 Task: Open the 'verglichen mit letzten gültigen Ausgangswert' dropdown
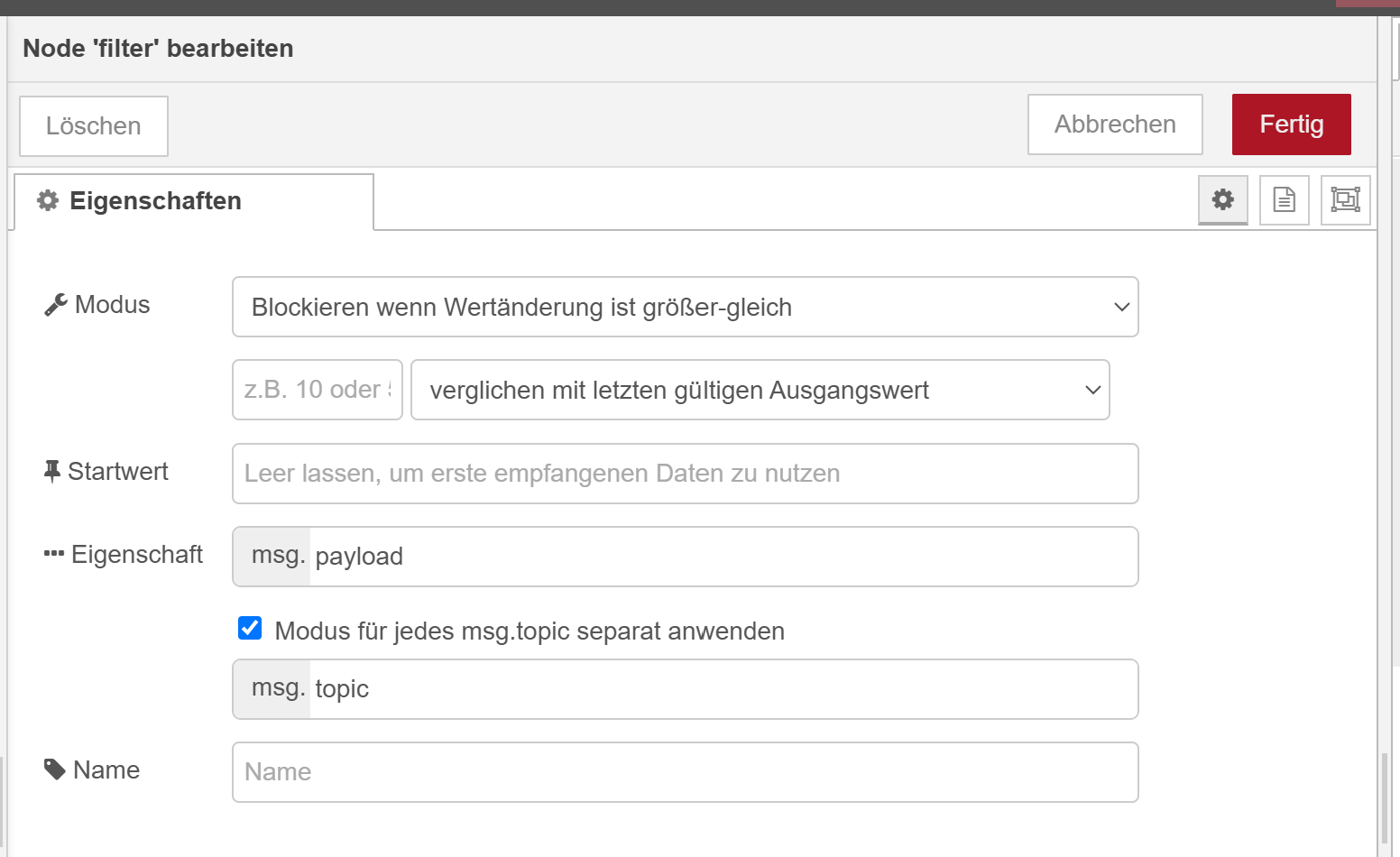(760, 390)
